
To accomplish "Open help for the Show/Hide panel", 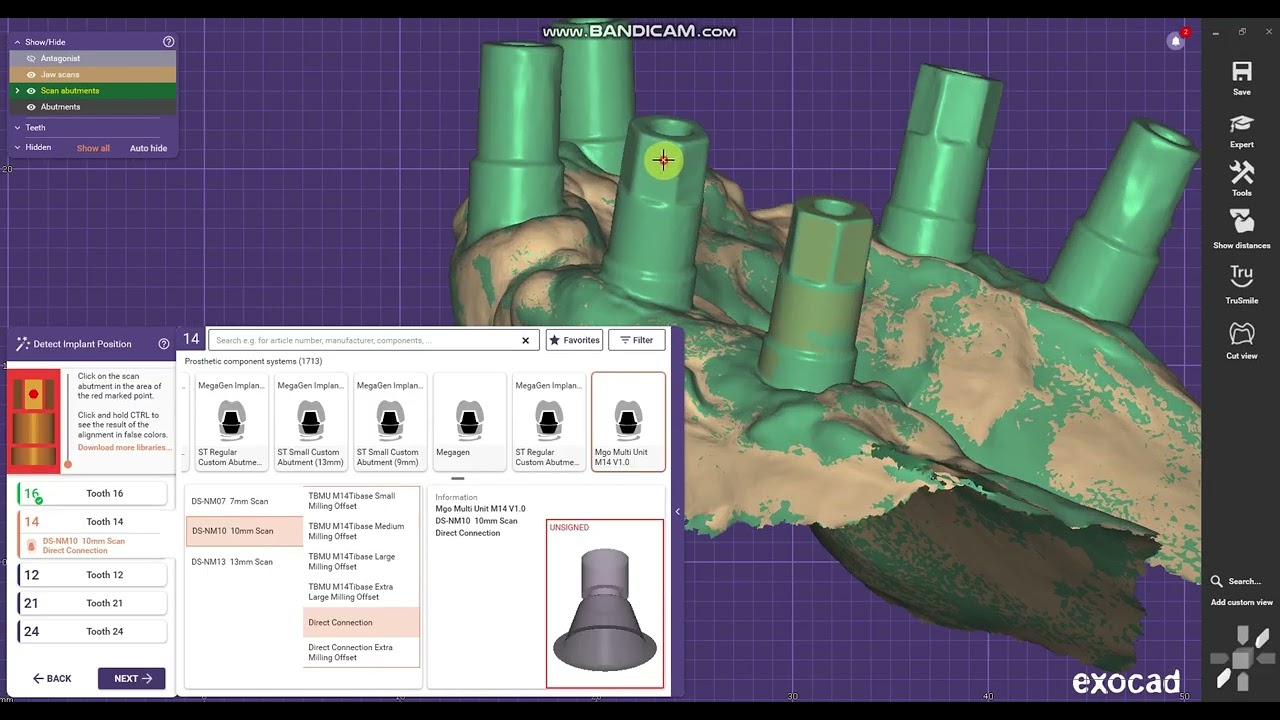I will click(x=168, y=42).
